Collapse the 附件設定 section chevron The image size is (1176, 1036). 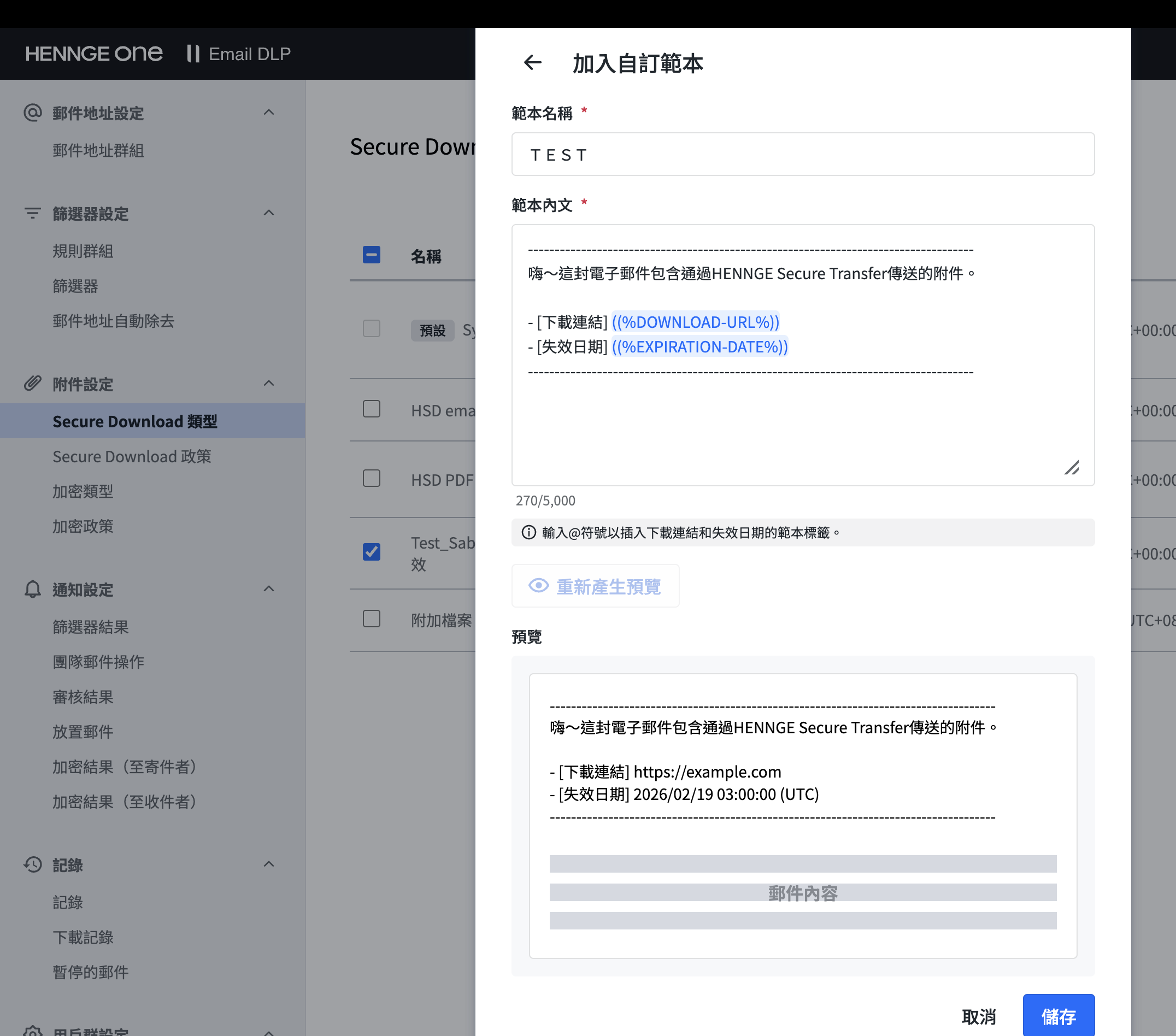coord(269,384)
